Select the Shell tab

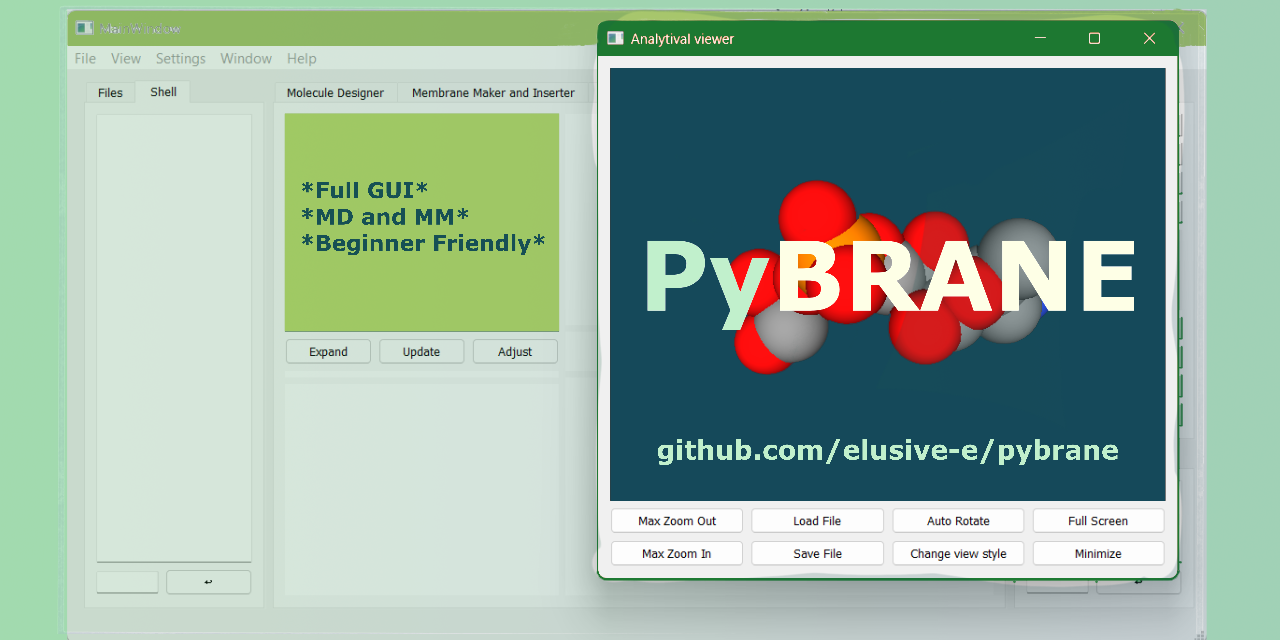pyautogui.click(x=163, y=92)
